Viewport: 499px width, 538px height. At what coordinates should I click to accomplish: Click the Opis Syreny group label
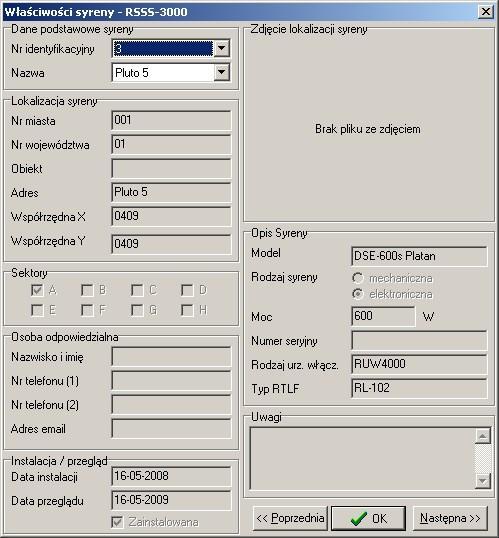pos(279,233)
